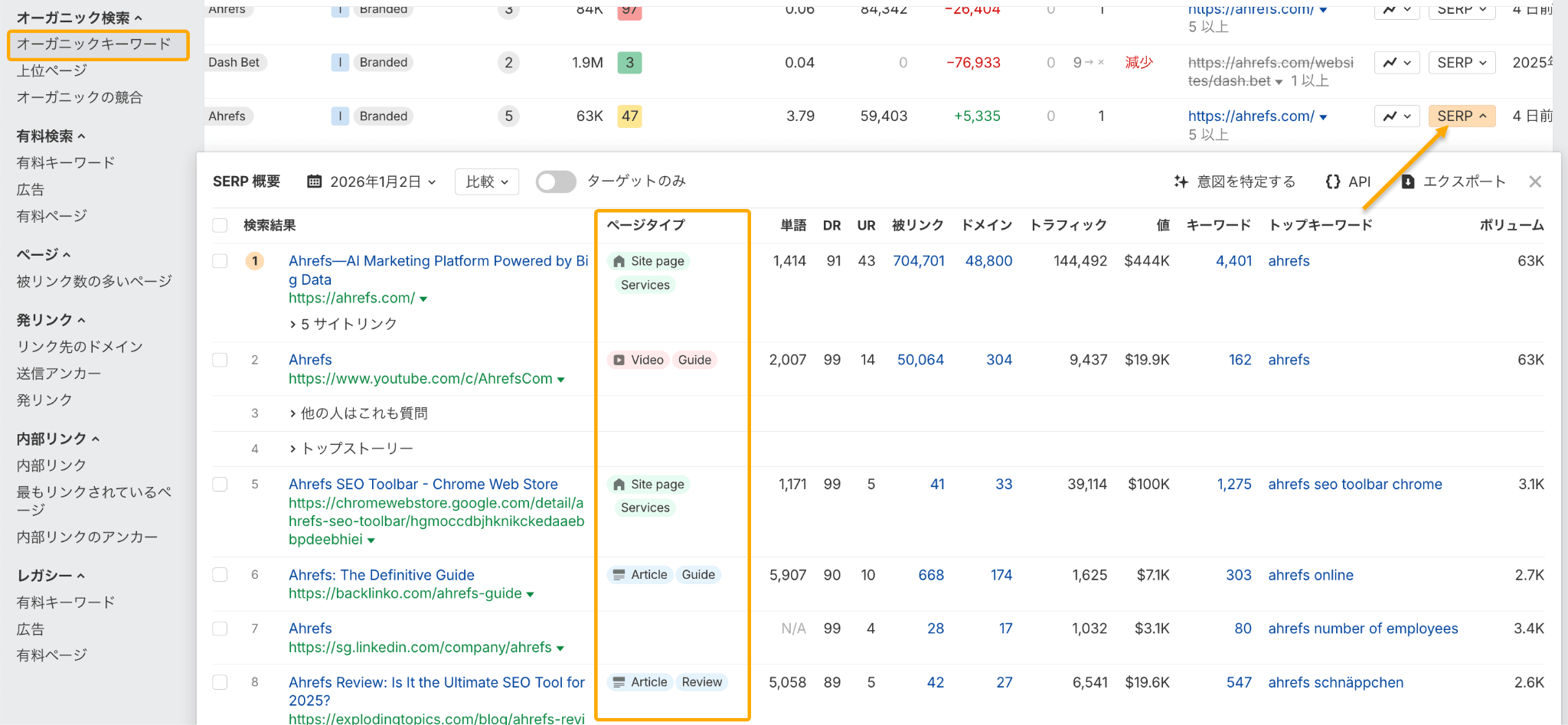Expand the 5 サイトリンク section

click(343, 324)
